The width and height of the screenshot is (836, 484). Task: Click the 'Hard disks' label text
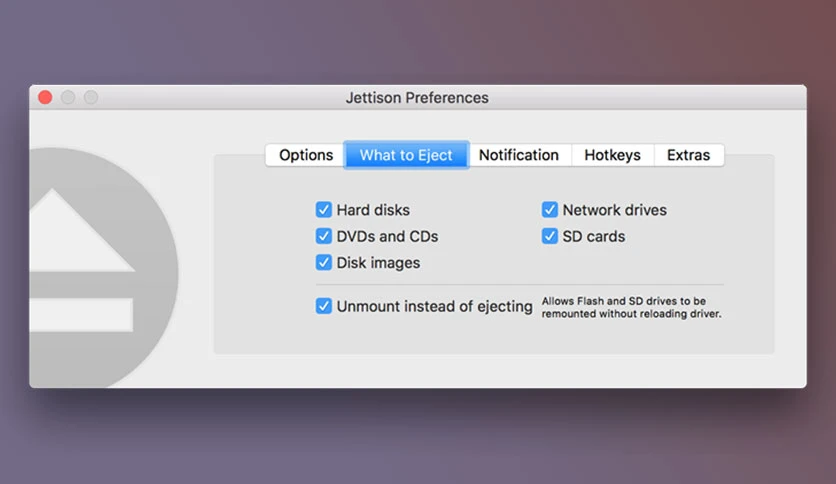373,210
